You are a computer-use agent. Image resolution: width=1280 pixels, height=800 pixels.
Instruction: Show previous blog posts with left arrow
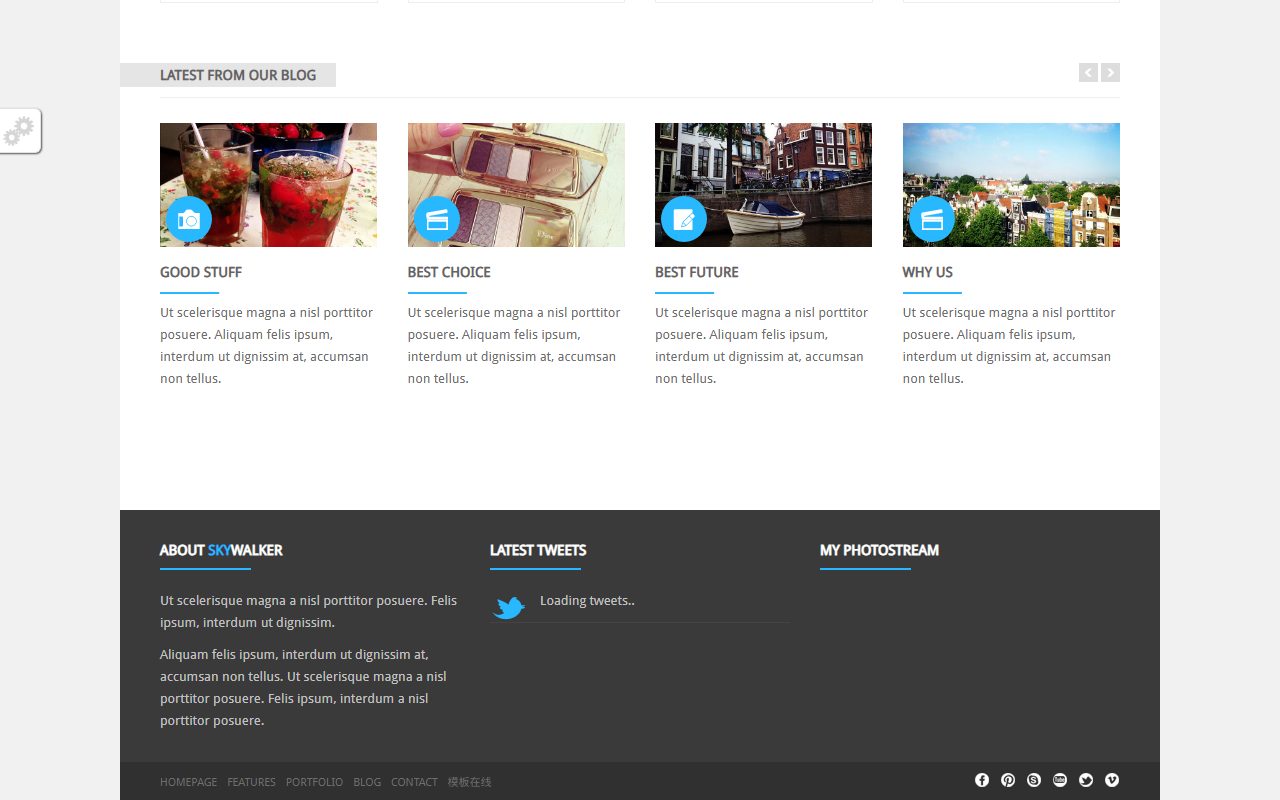point(1088,72)
